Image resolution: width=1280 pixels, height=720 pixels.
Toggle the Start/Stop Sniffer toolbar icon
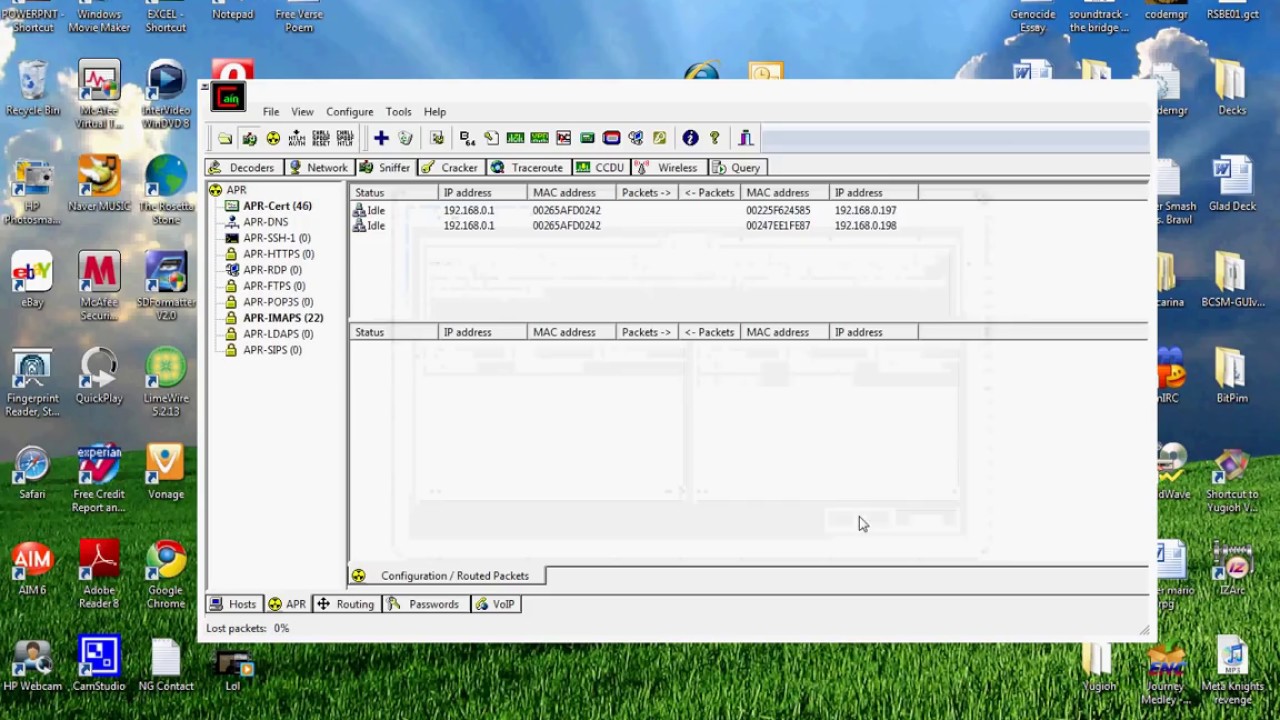(249, 138)
